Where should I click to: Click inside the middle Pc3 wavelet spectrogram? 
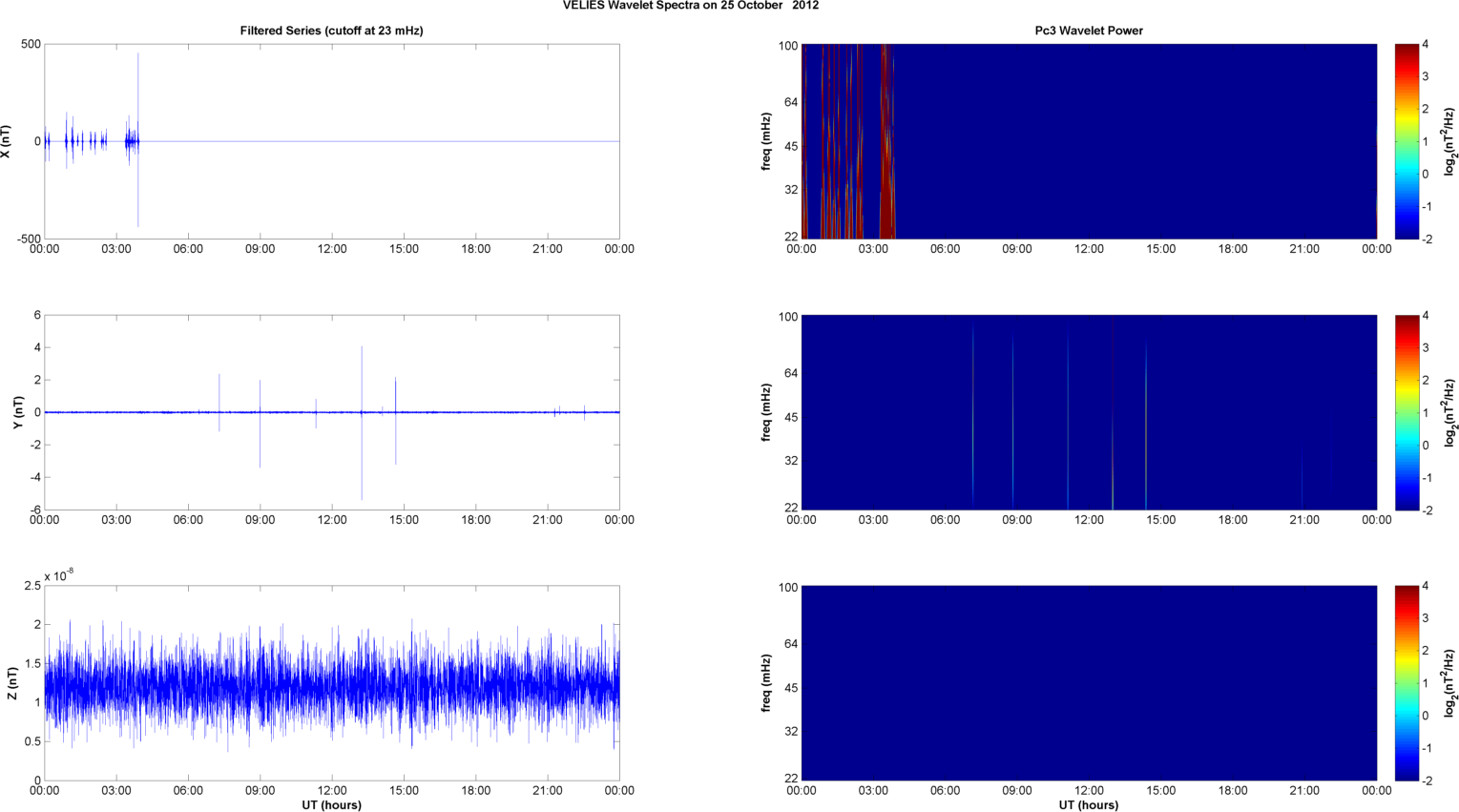[x=1089, y=412]
